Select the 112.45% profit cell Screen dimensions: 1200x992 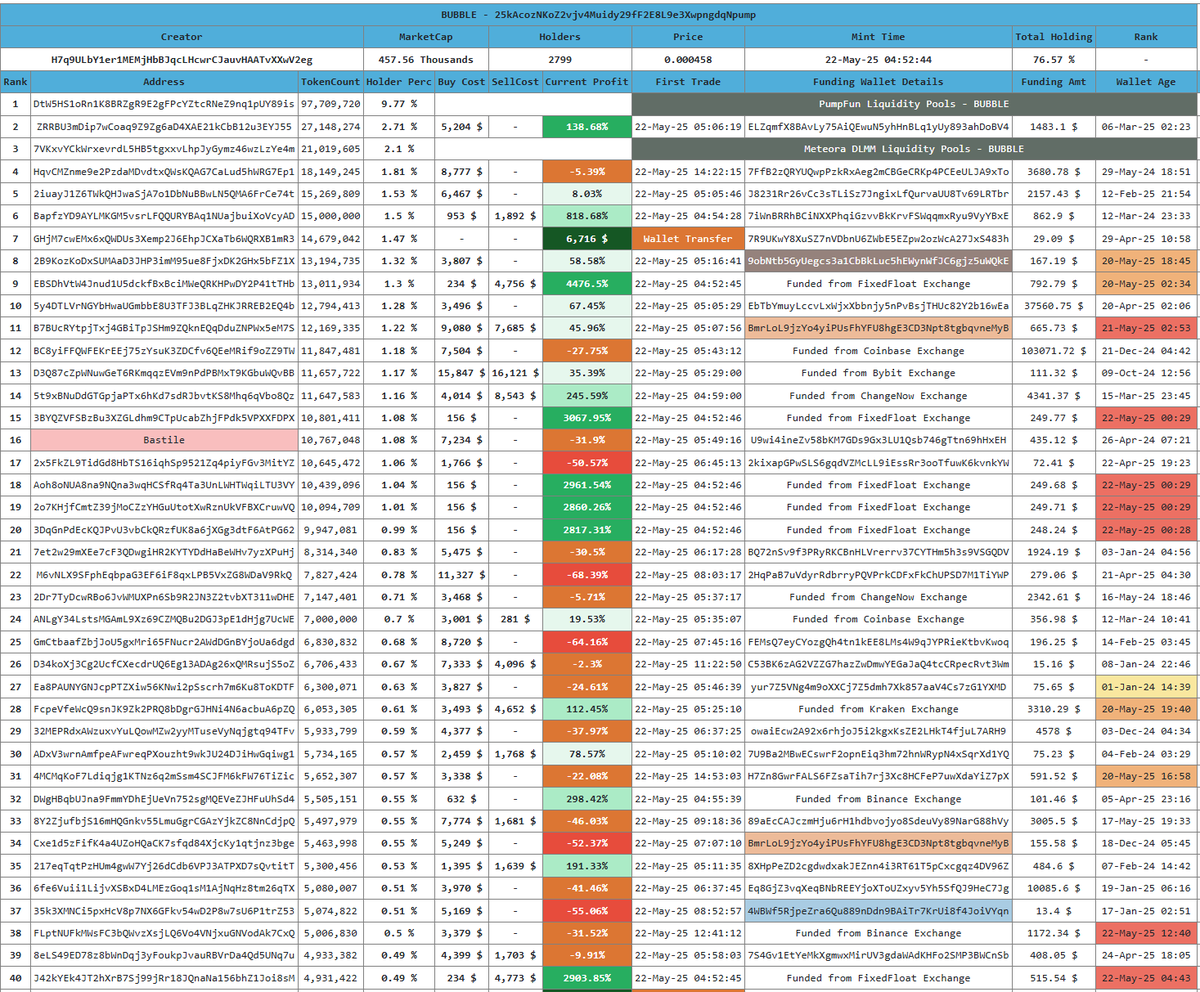point(586,709)
